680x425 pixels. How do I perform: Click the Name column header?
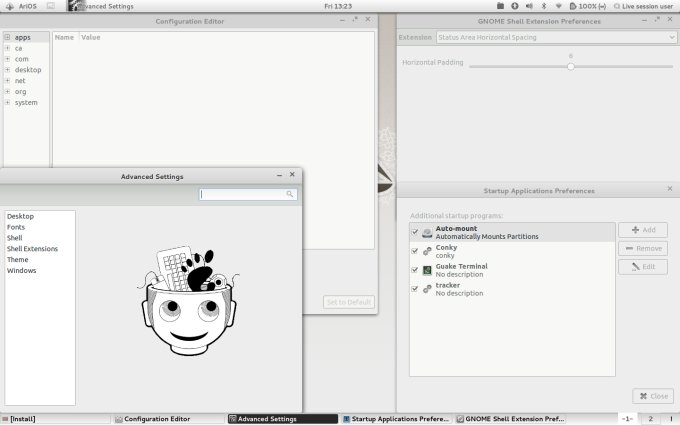tap(64, 37)
